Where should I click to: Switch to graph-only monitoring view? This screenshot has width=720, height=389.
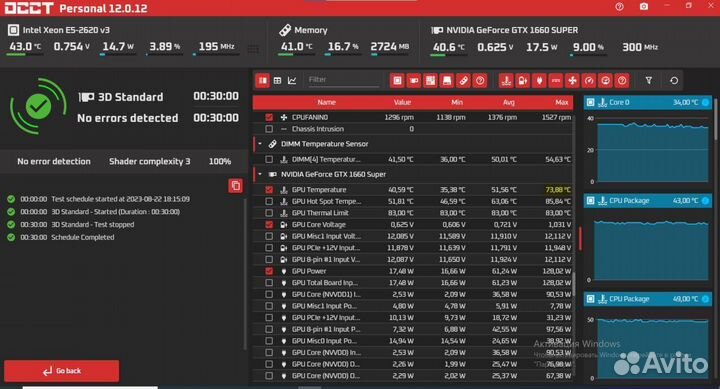point(292,80)
